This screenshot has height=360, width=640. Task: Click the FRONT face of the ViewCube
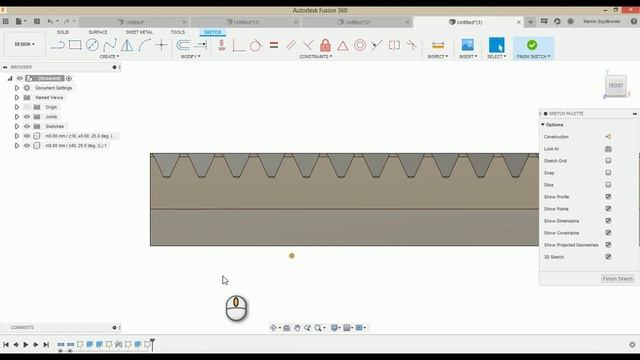[x=616, y=85]
